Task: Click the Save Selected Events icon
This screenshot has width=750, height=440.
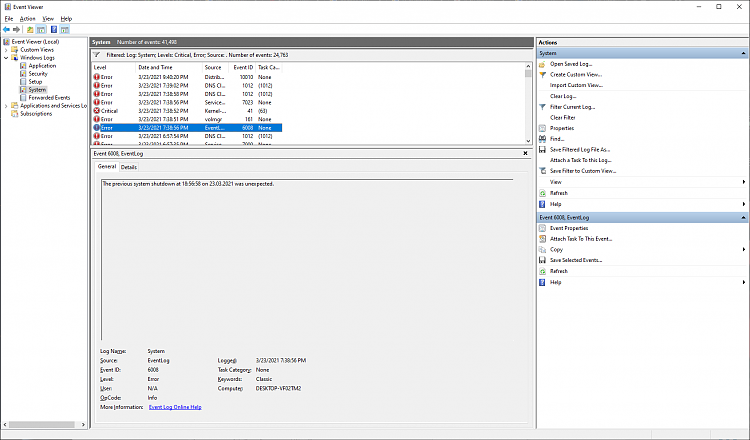Action: tap(542, 260)
